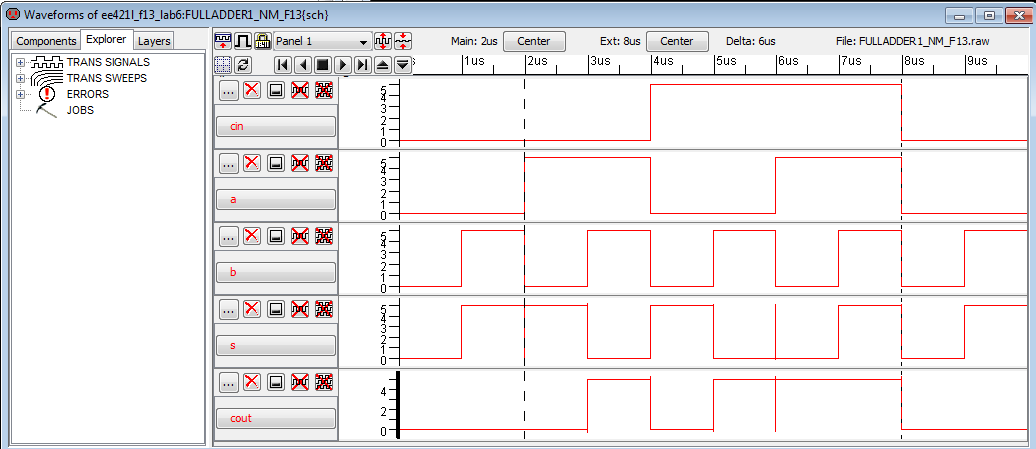Image resolution: width=1036 pixels, height=449 pixels.
Task: Remove selected signal from cin panel
Action: (300, 90)
